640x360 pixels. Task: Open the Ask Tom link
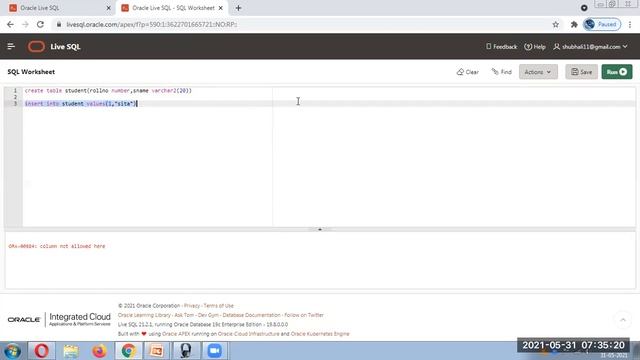click(x=184, y=315)
